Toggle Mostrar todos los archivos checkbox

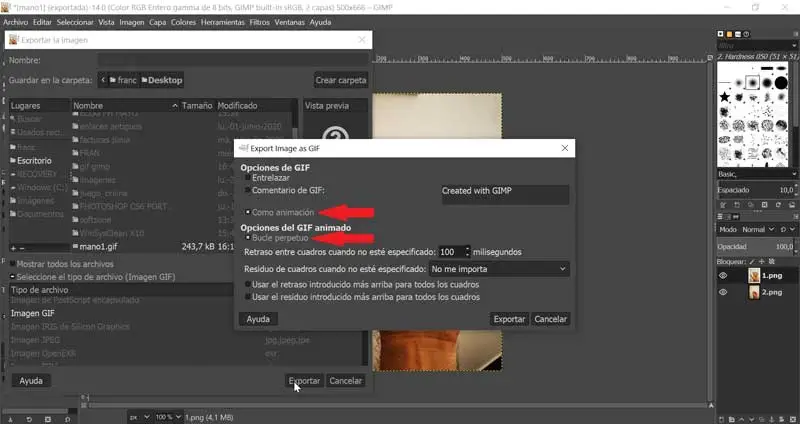pyautogui.click(x=13, y=264)
